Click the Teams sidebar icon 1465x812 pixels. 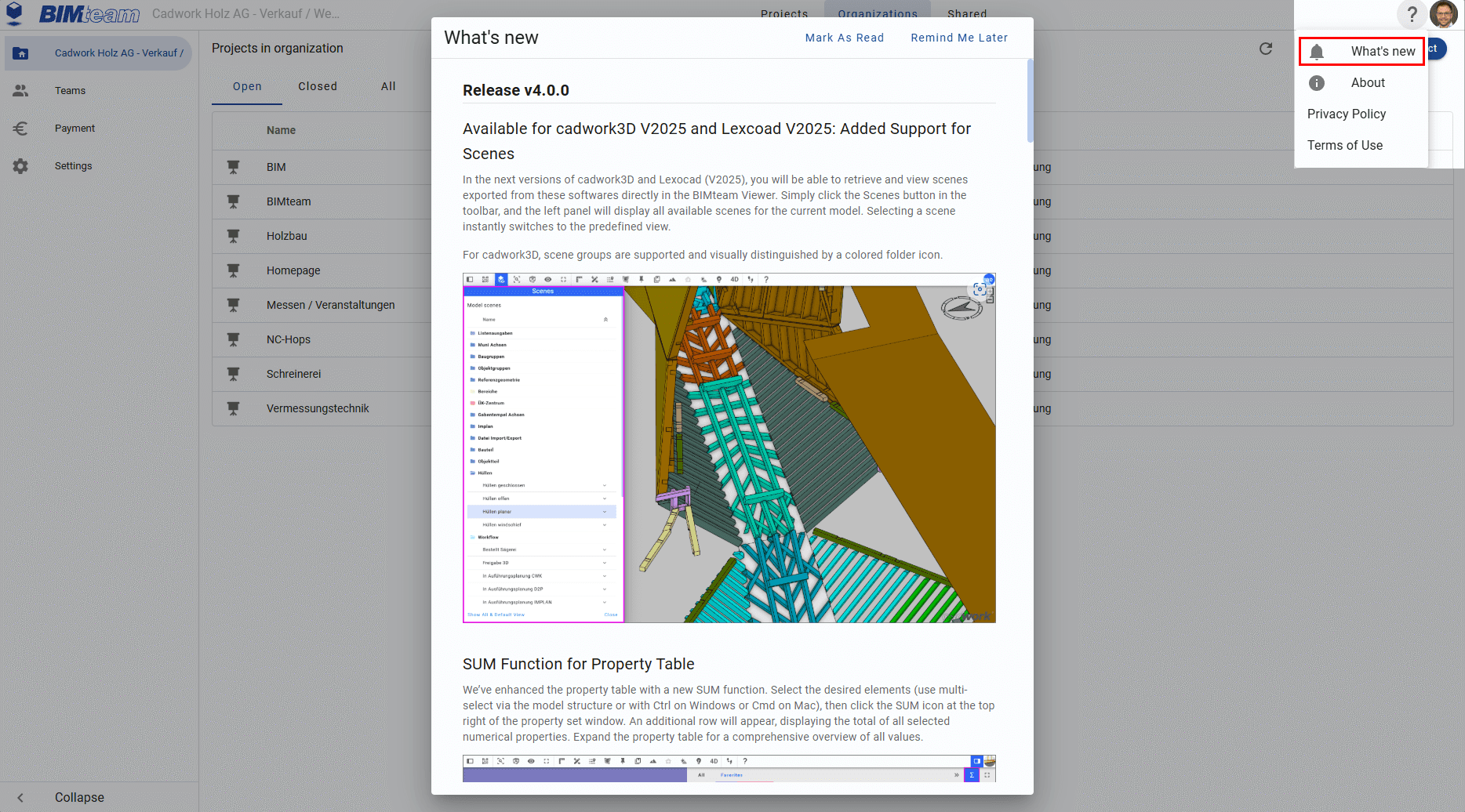click(21, 91)
